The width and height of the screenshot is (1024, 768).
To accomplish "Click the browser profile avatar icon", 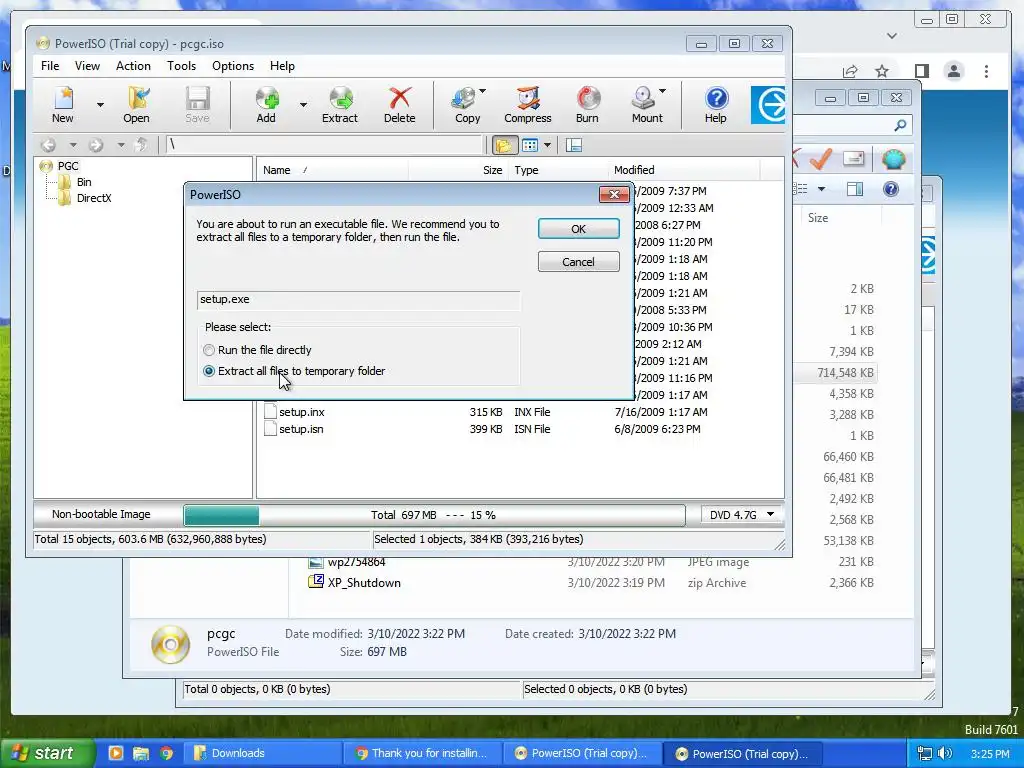I will (954, 71).
